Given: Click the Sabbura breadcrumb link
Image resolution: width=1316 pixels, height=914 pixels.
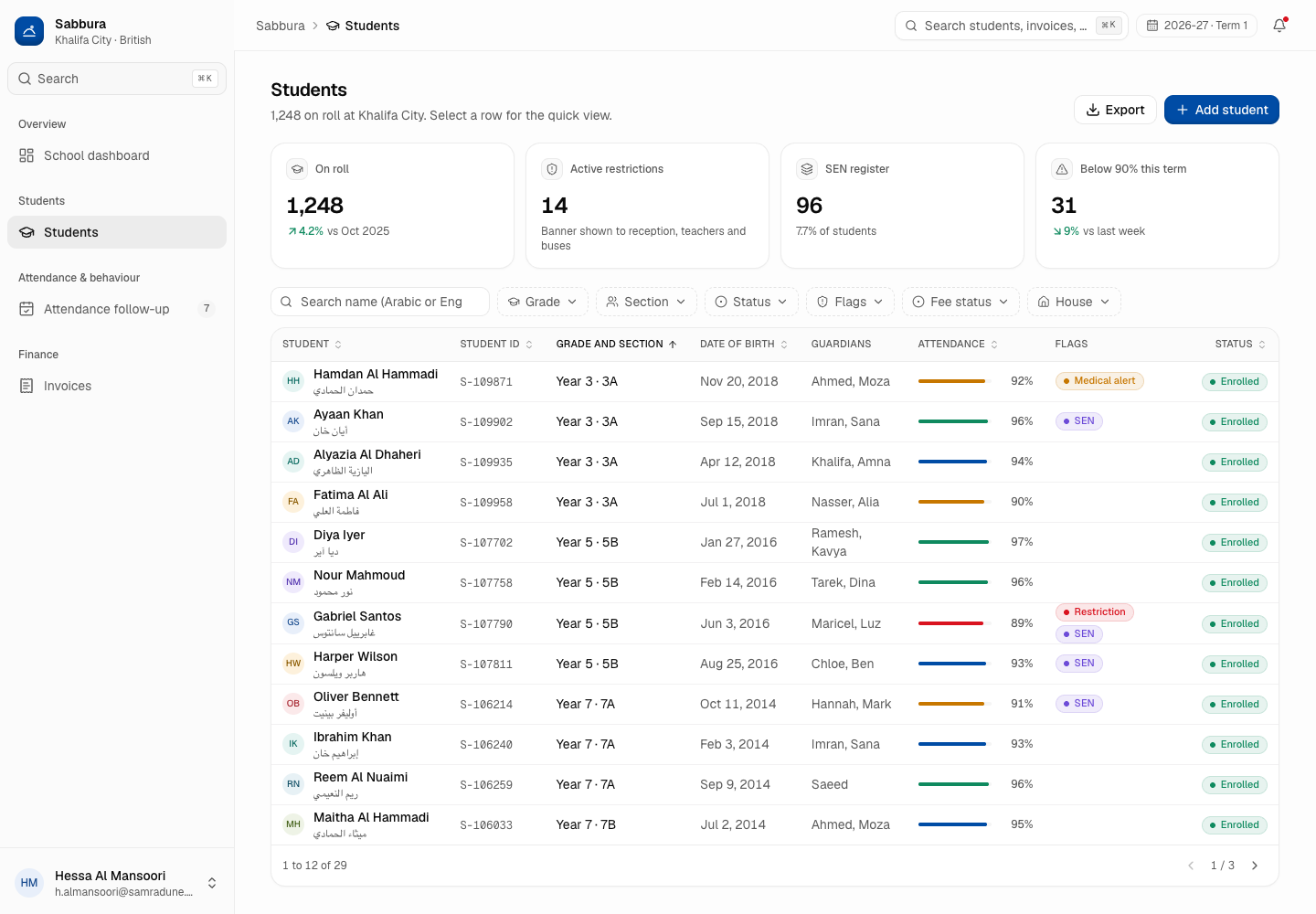Looking at the screenshot, I should (x=281, y=26).
